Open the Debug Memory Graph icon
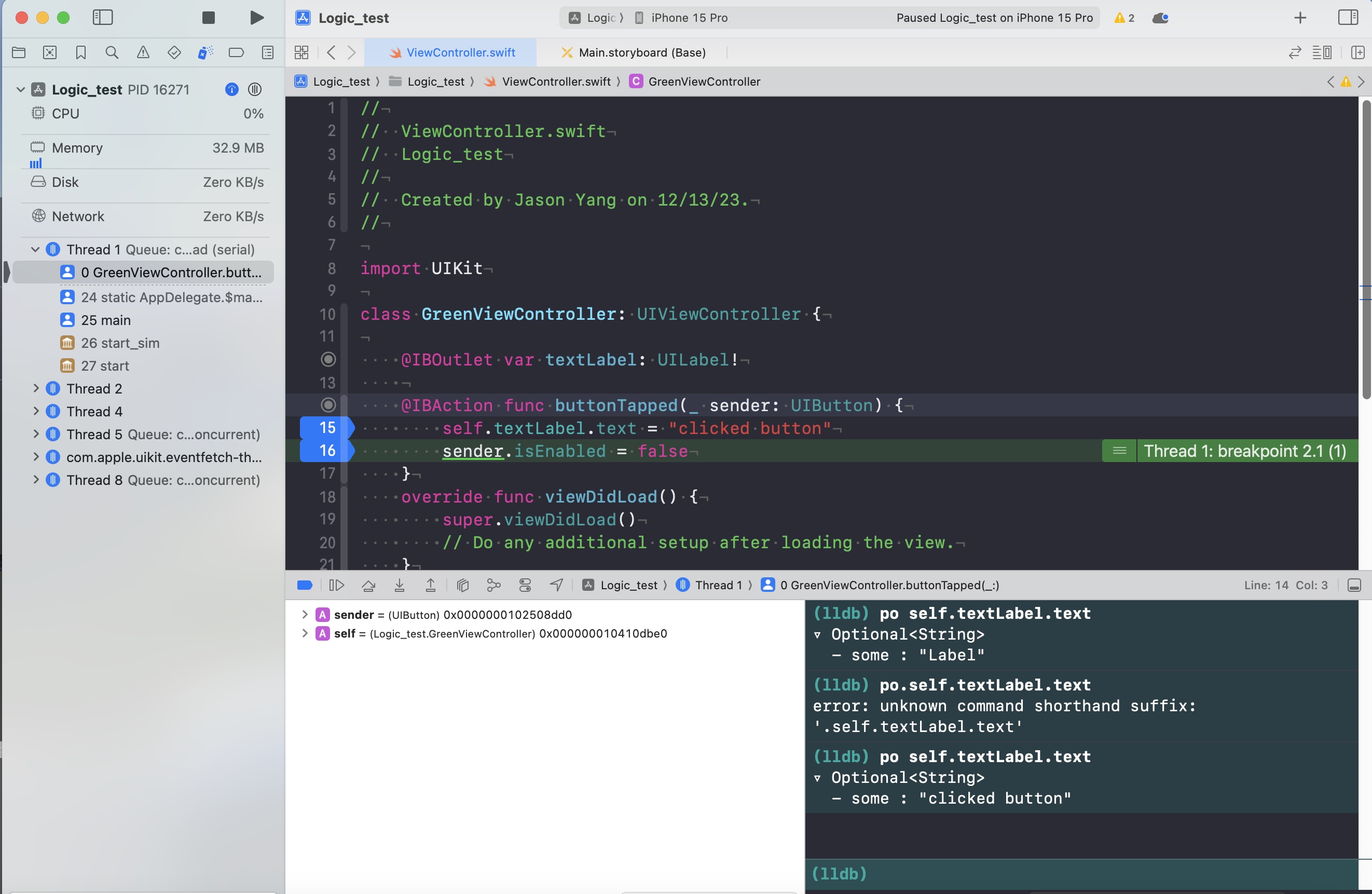 click(493, 586)
